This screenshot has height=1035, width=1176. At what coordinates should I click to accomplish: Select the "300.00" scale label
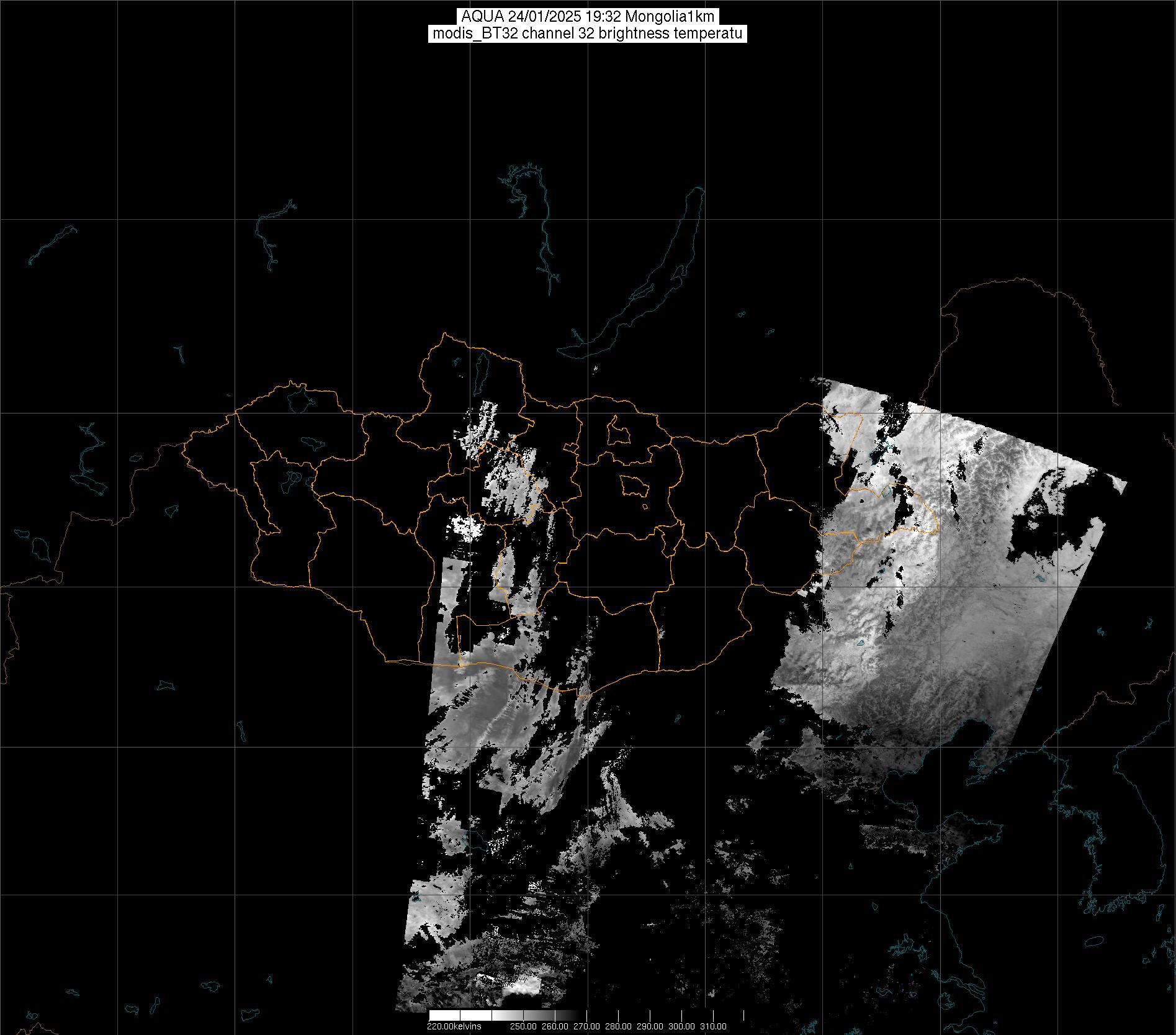click(x=681, y=1026)
